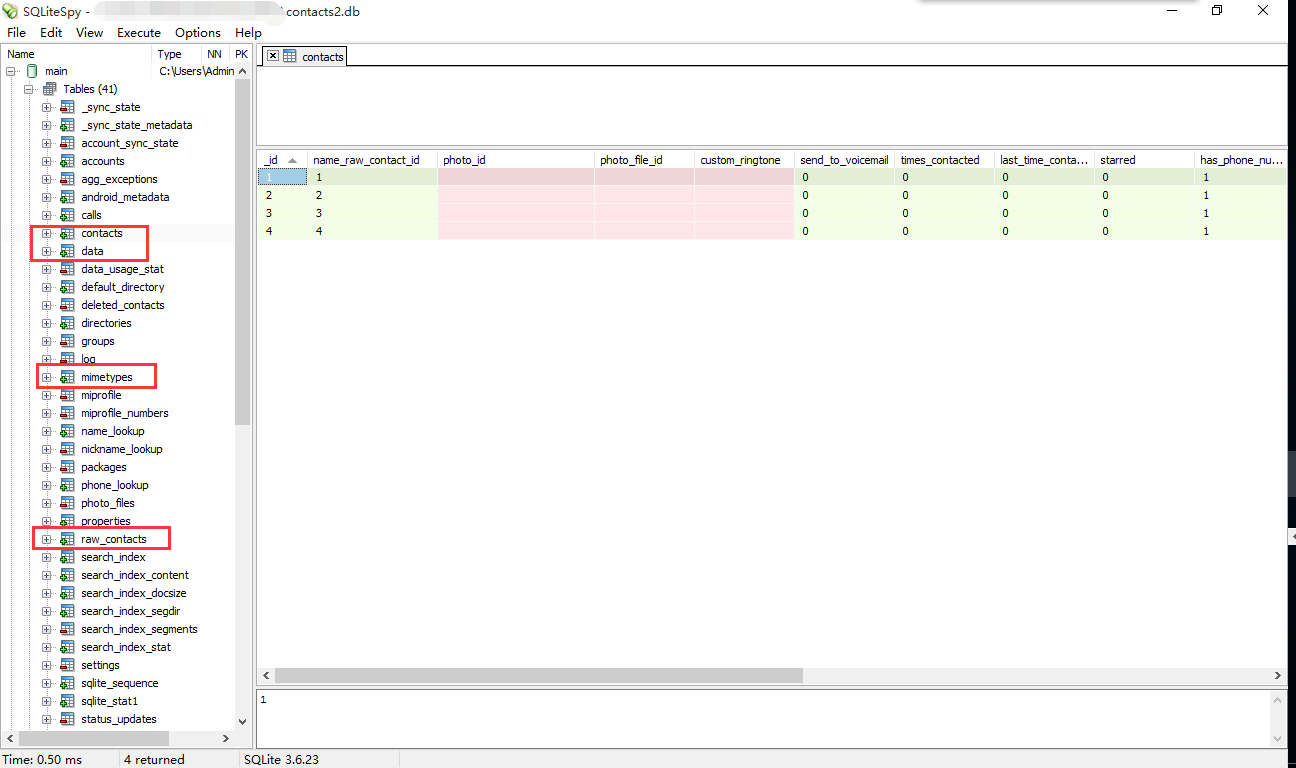
Task: Click the table icon beside sqlite_sequence
Action: (x=67, y=683)
